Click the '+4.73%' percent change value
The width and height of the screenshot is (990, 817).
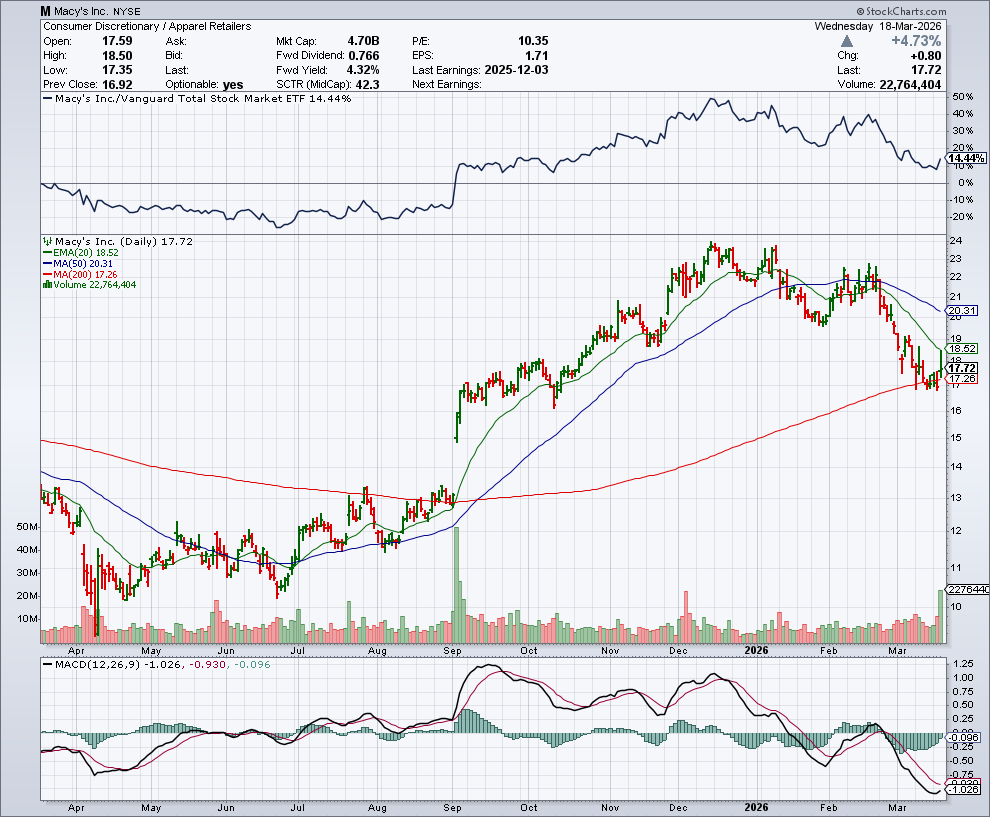(916, 41)
